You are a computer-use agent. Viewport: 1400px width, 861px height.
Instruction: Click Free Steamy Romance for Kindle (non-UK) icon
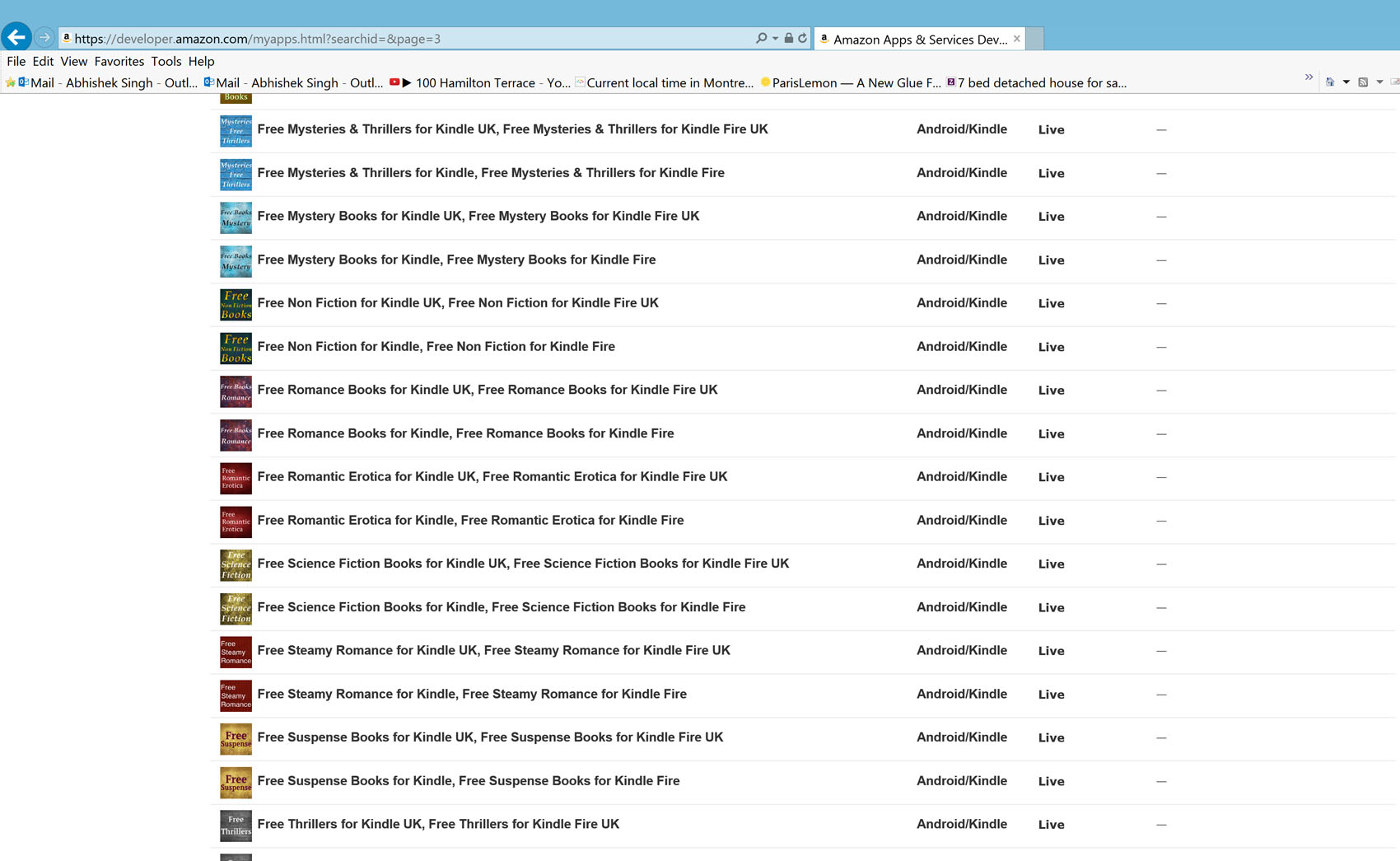pos(236,695)
